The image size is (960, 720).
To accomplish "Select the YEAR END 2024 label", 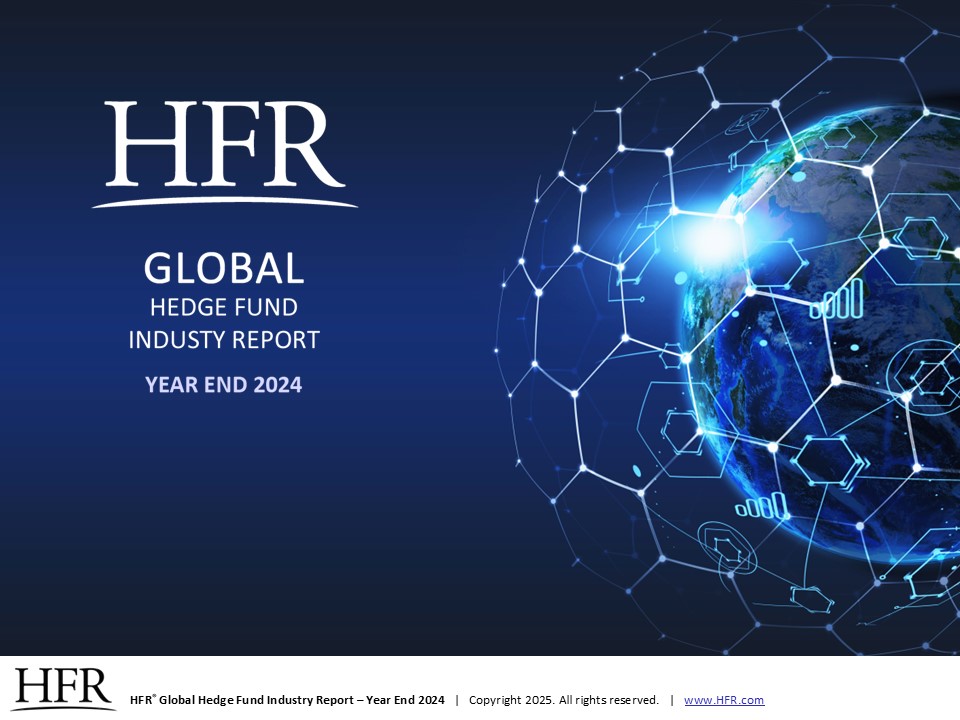I will coord(225,383).
